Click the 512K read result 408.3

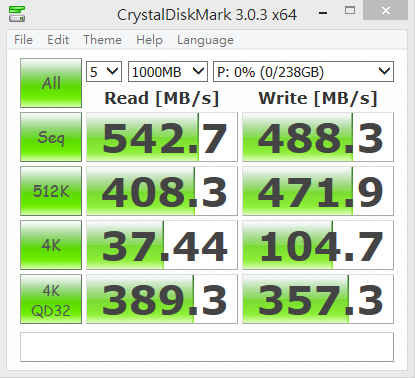click(x=162, y=191)
